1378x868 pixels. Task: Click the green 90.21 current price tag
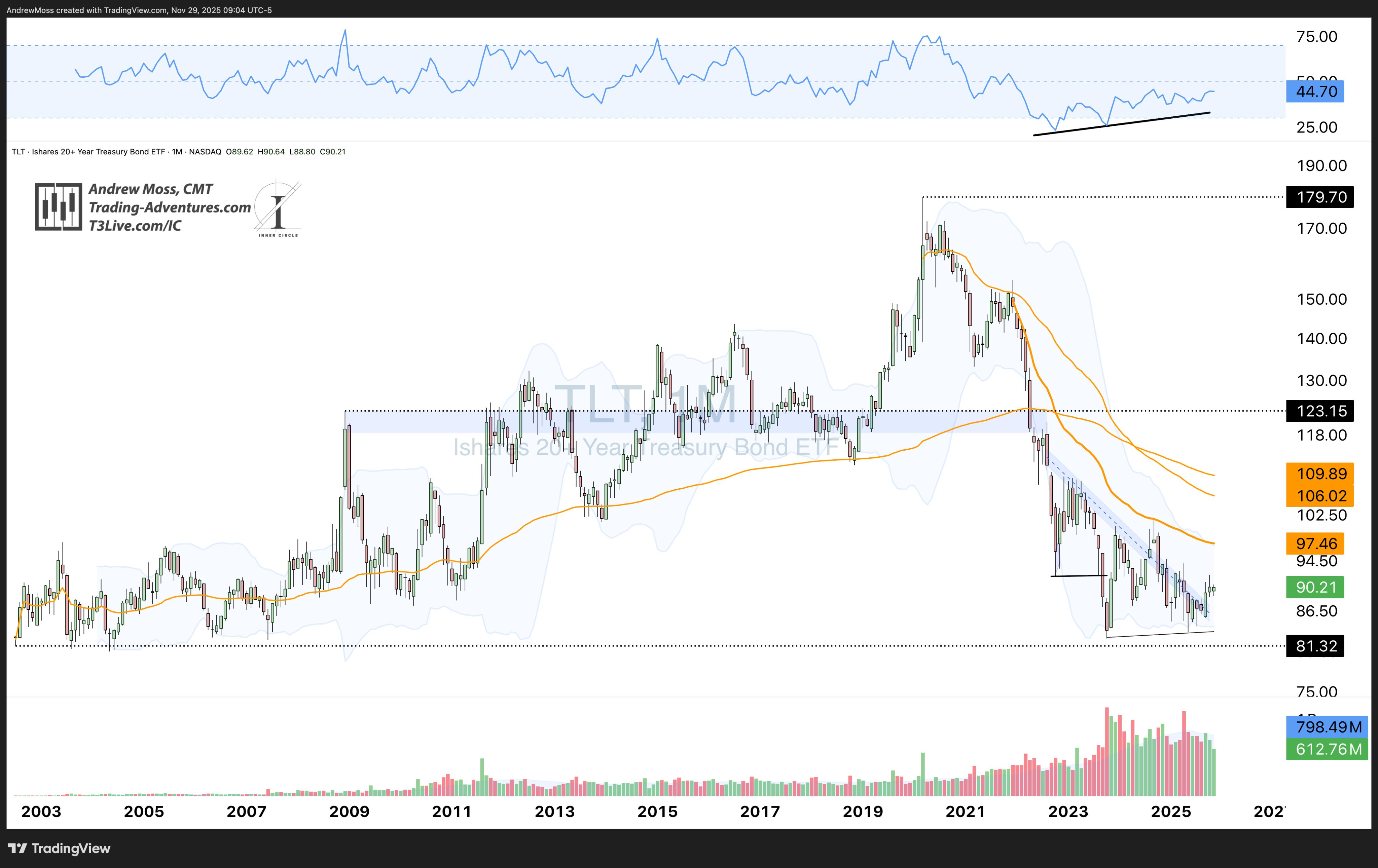coord(1314,587)
